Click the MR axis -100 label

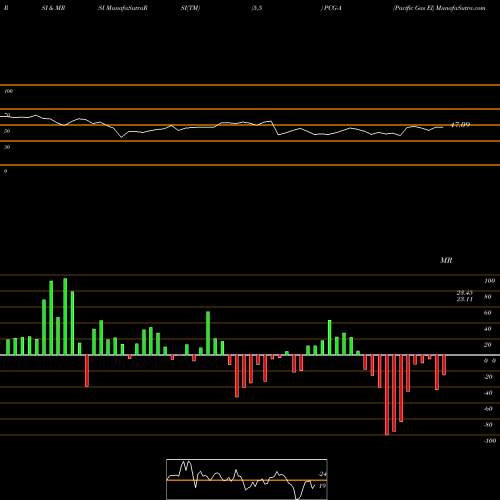[x=490, y=441]
